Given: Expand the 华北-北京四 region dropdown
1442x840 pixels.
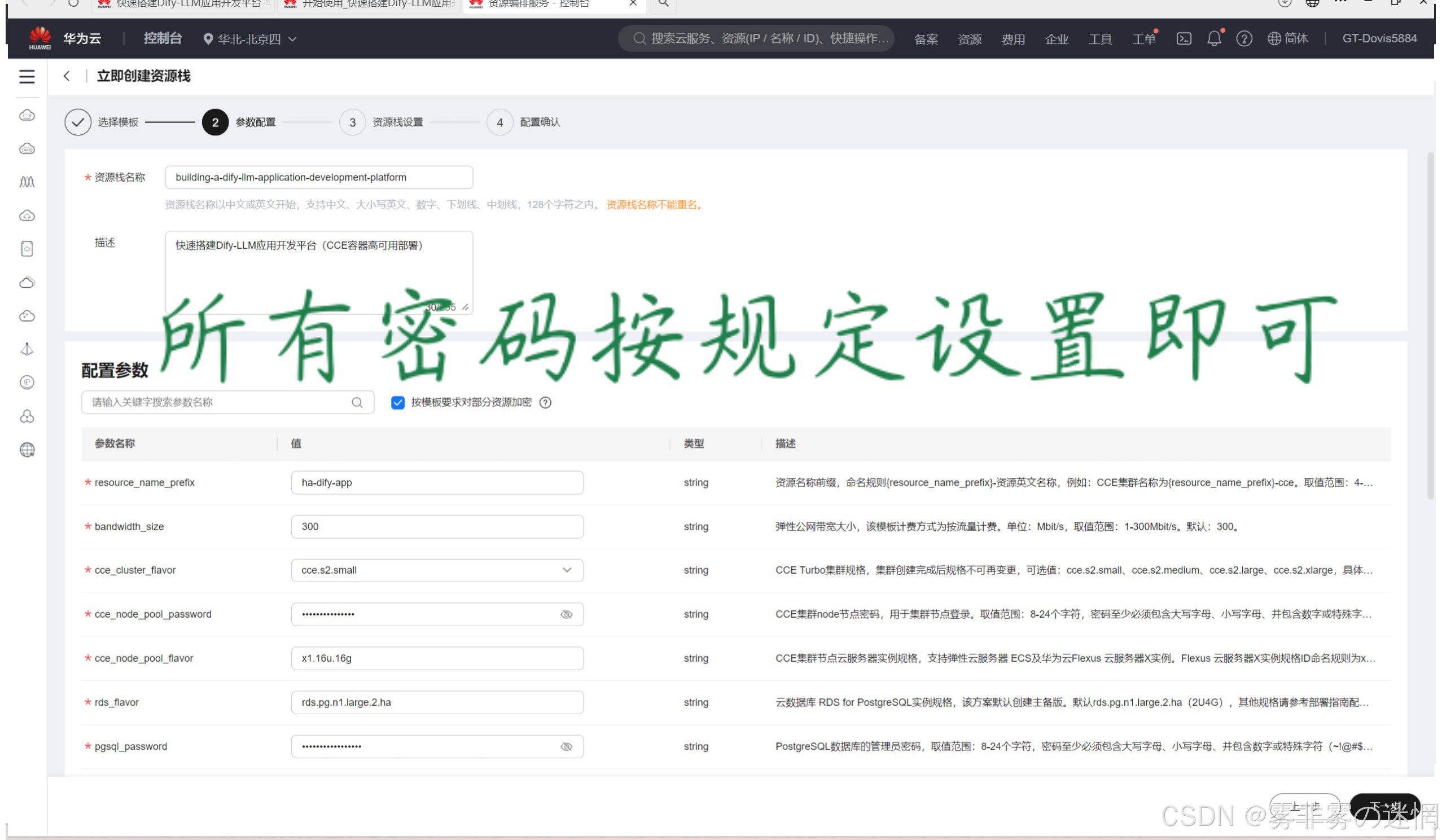Looking at the screenshot, I should click(250, 39).
